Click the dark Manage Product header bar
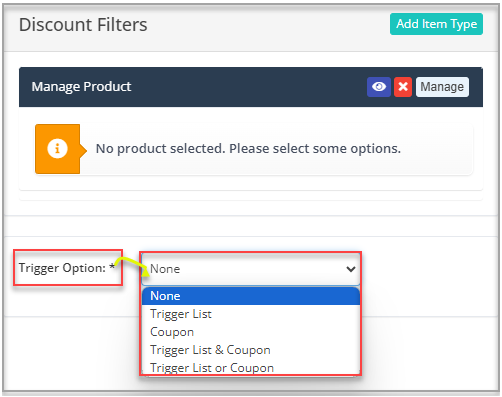This screenshot has height=397, width=502. click(251, 87)
